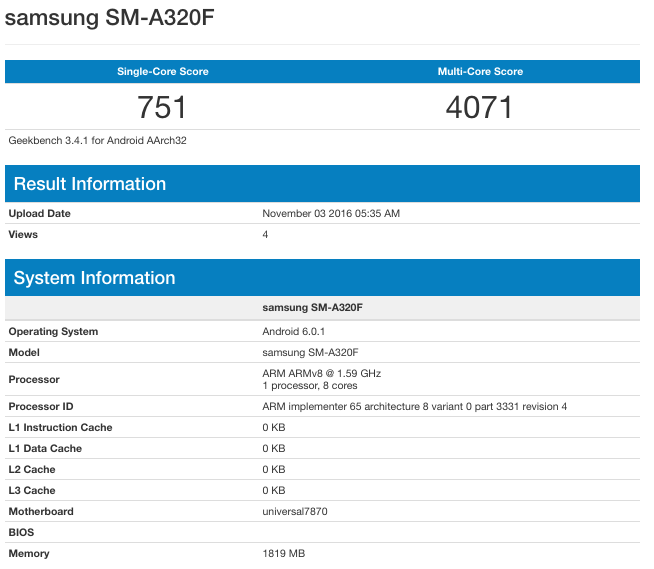This screenshot has height=569, width=654.
Task: Select the Processor ID row label
Action: pos(41,407)
